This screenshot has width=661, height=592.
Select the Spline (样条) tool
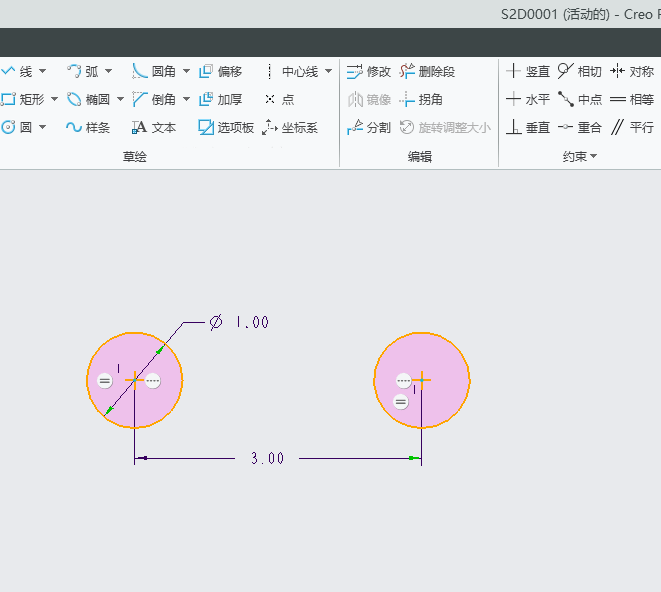(88, 127)
